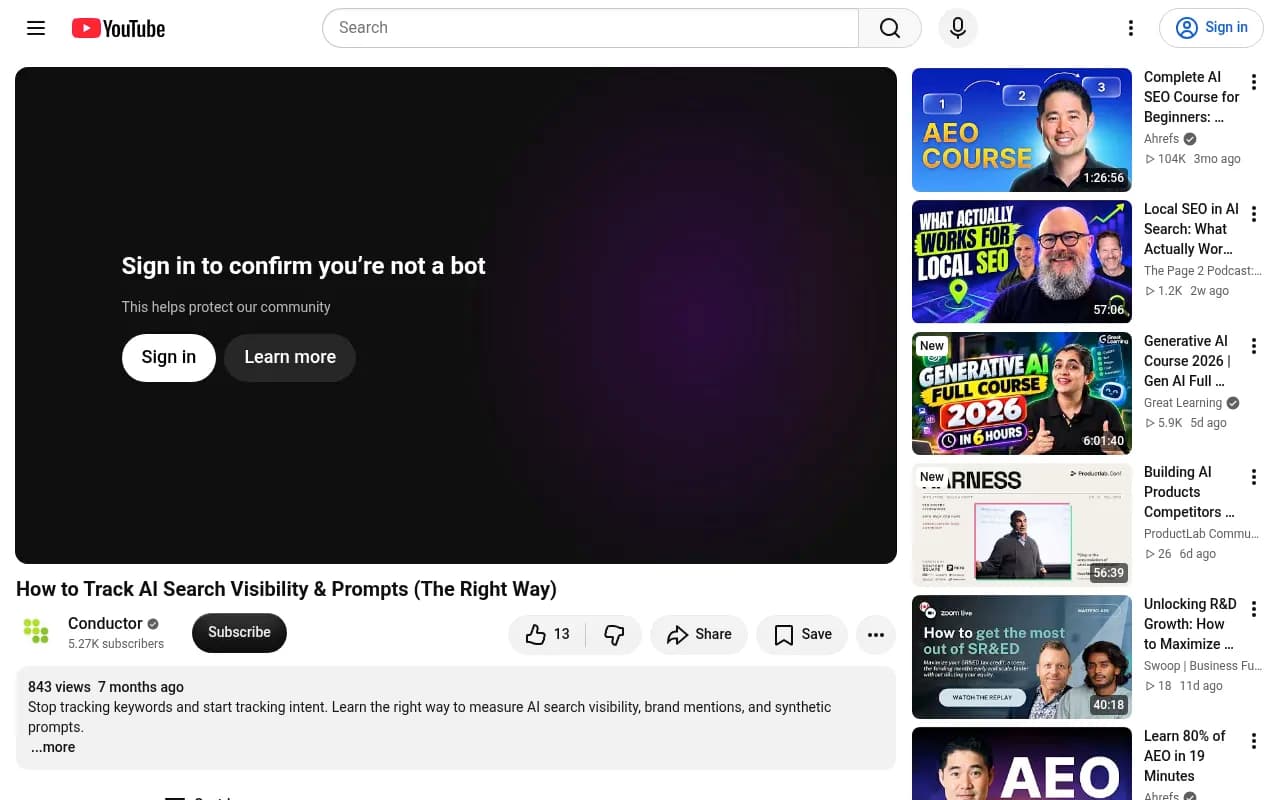Expand the description with ...more

point(53,747)
